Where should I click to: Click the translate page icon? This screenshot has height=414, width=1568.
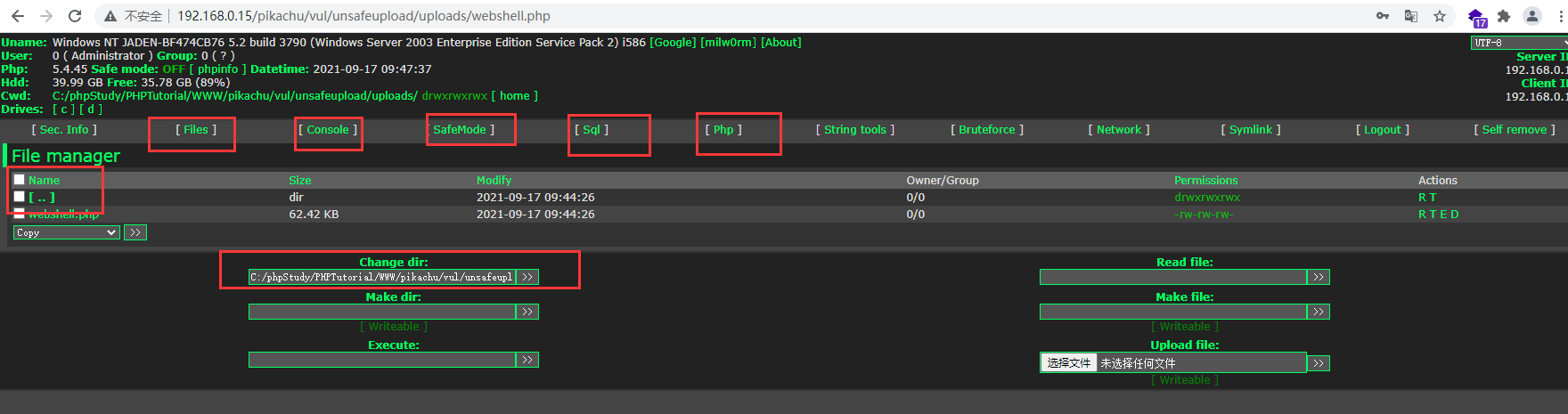click(x=1411, y=16)
